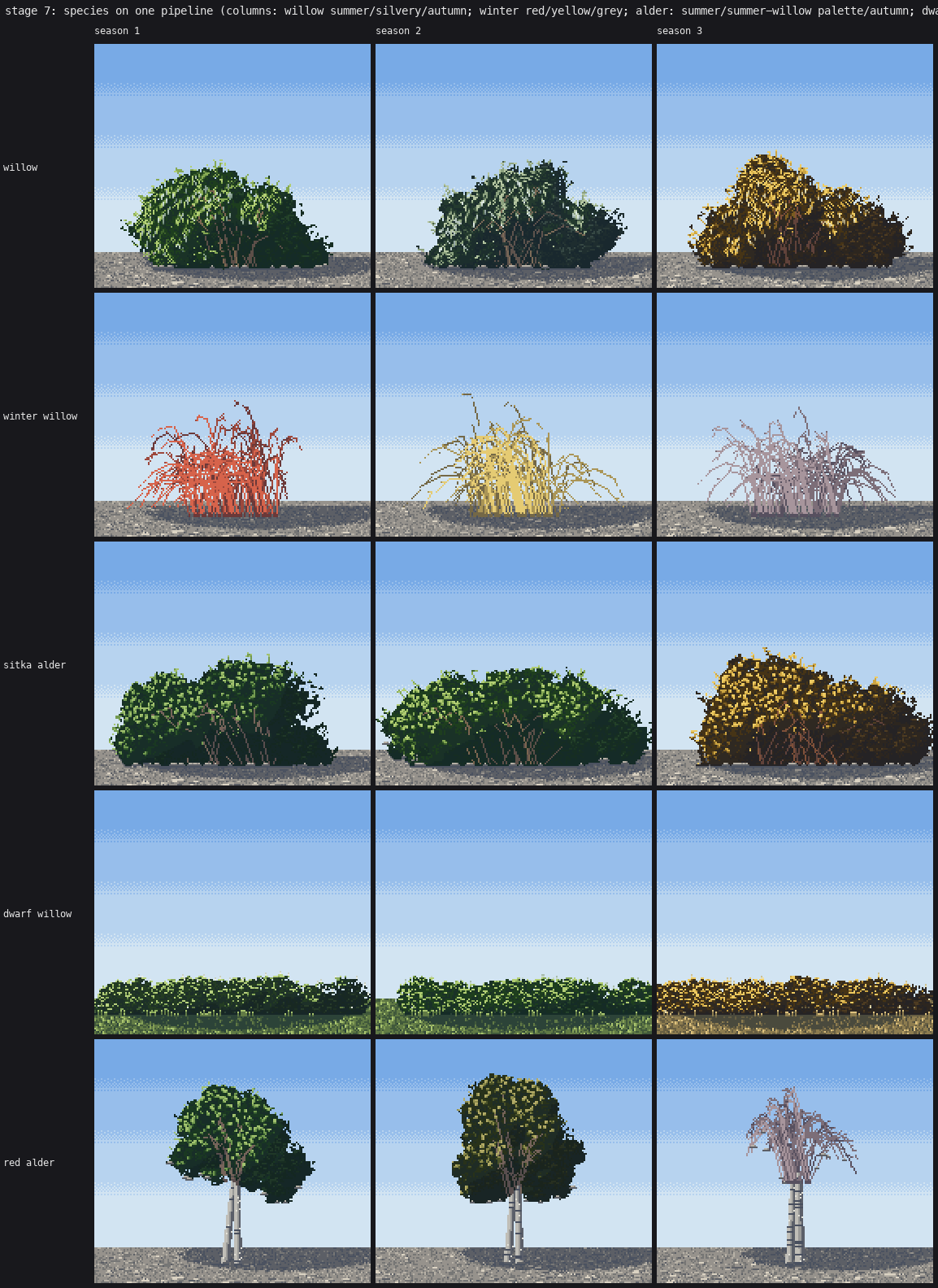Select the red winter willow image
This screenshot has height=1288, width=938.
pyautogui.click(x=232, y=415)
